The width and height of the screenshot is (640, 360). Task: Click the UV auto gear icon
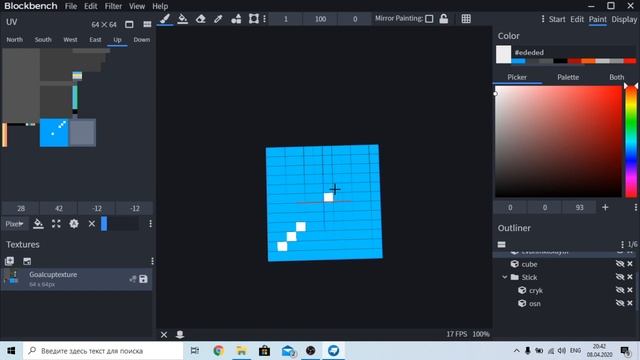(x=74, y=224)
